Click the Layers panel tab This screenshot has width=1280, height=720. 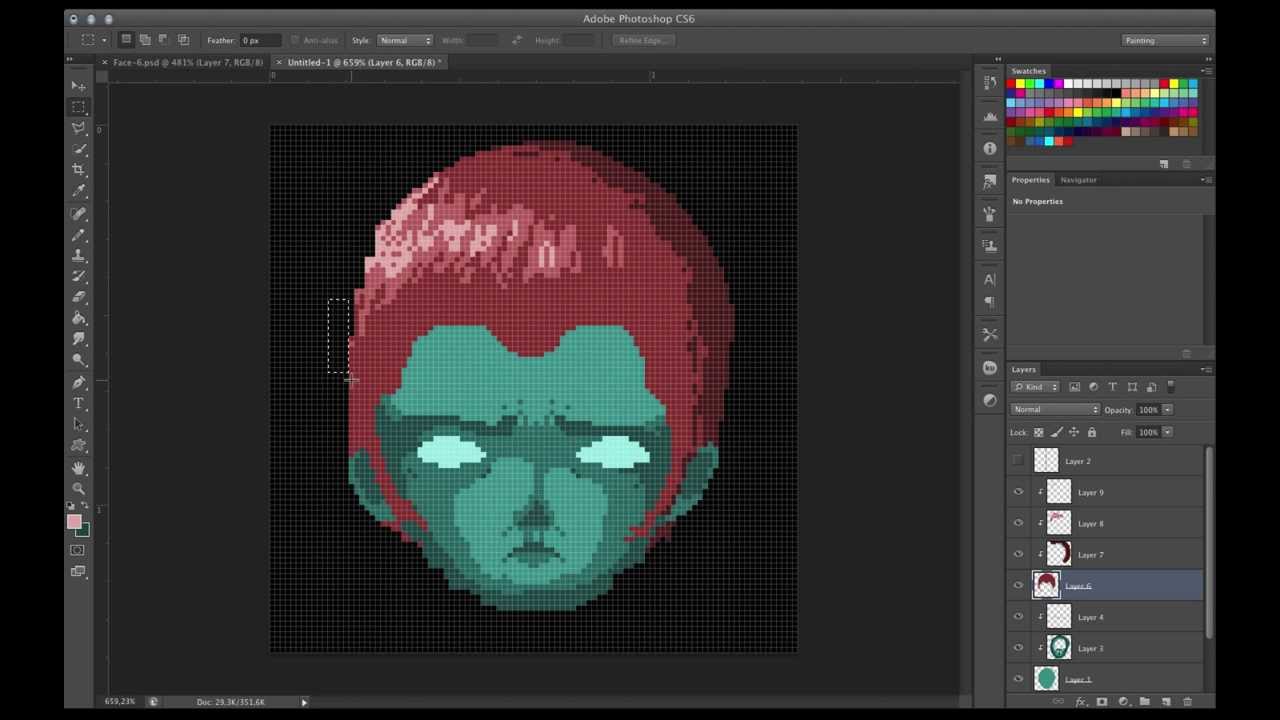1023,369
